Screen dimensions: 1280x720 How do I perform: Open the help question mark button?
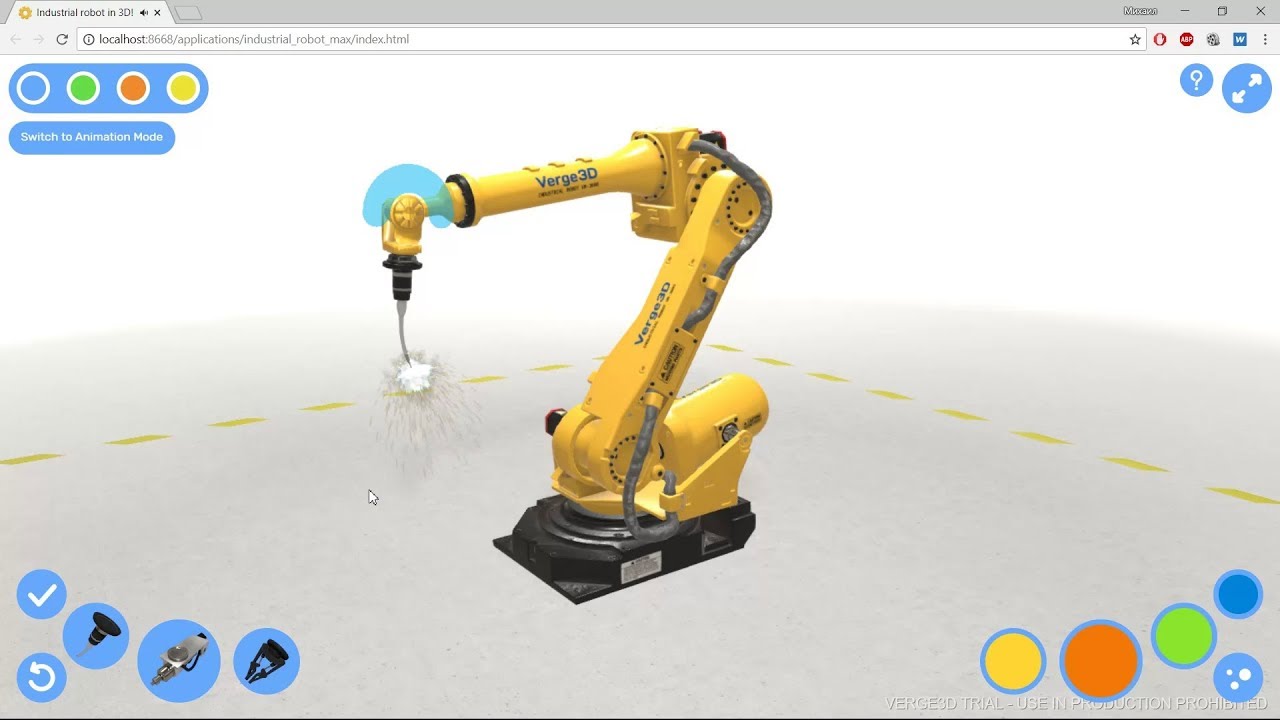[x=1196, y=80]
